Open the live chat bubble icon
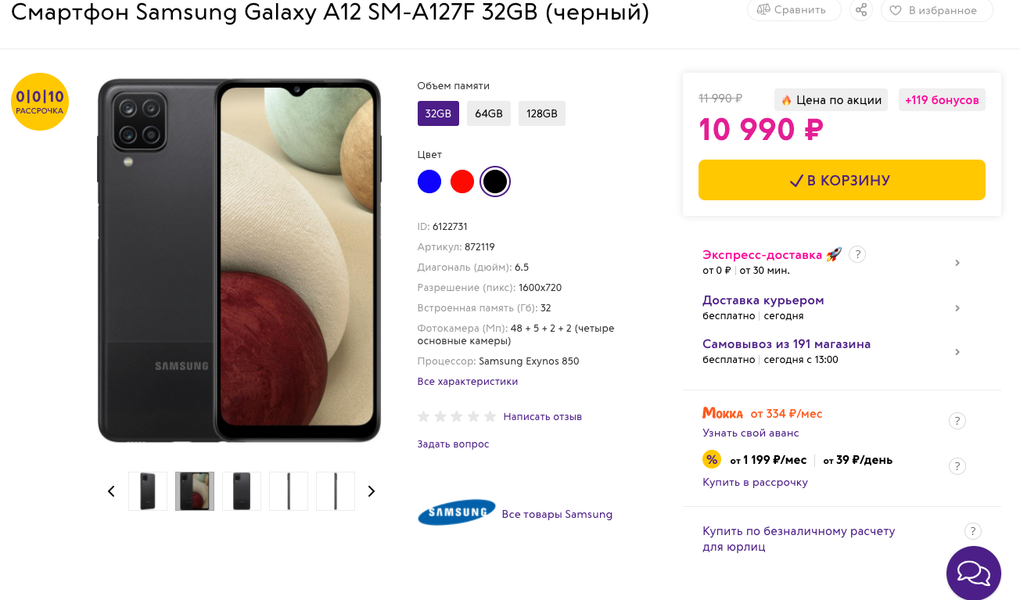Image resolution: width=1020 pixels, height=600 pixels. pyautogui.click(x=973, y=573)
